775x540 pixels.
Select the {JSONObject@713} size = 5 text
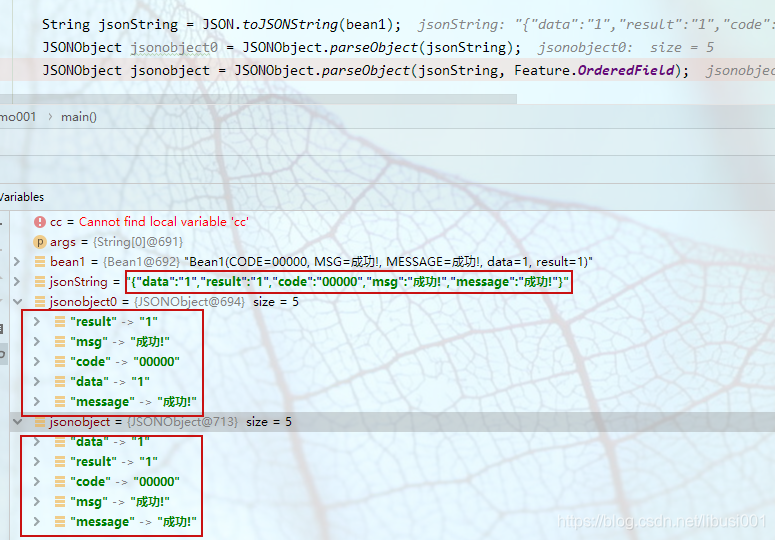point(209,421)
